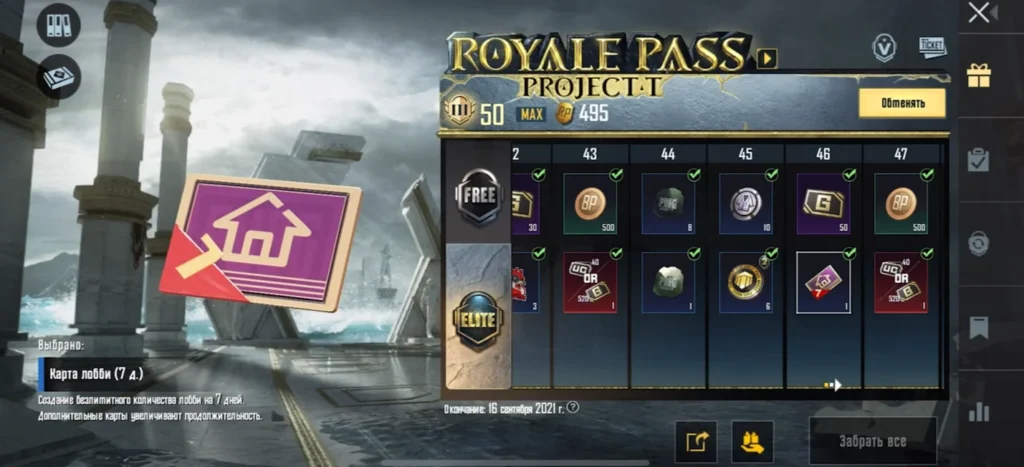Select the level 43 free BP 500 reward
This screenshot has width=1024, height=467.
[590, 204]
